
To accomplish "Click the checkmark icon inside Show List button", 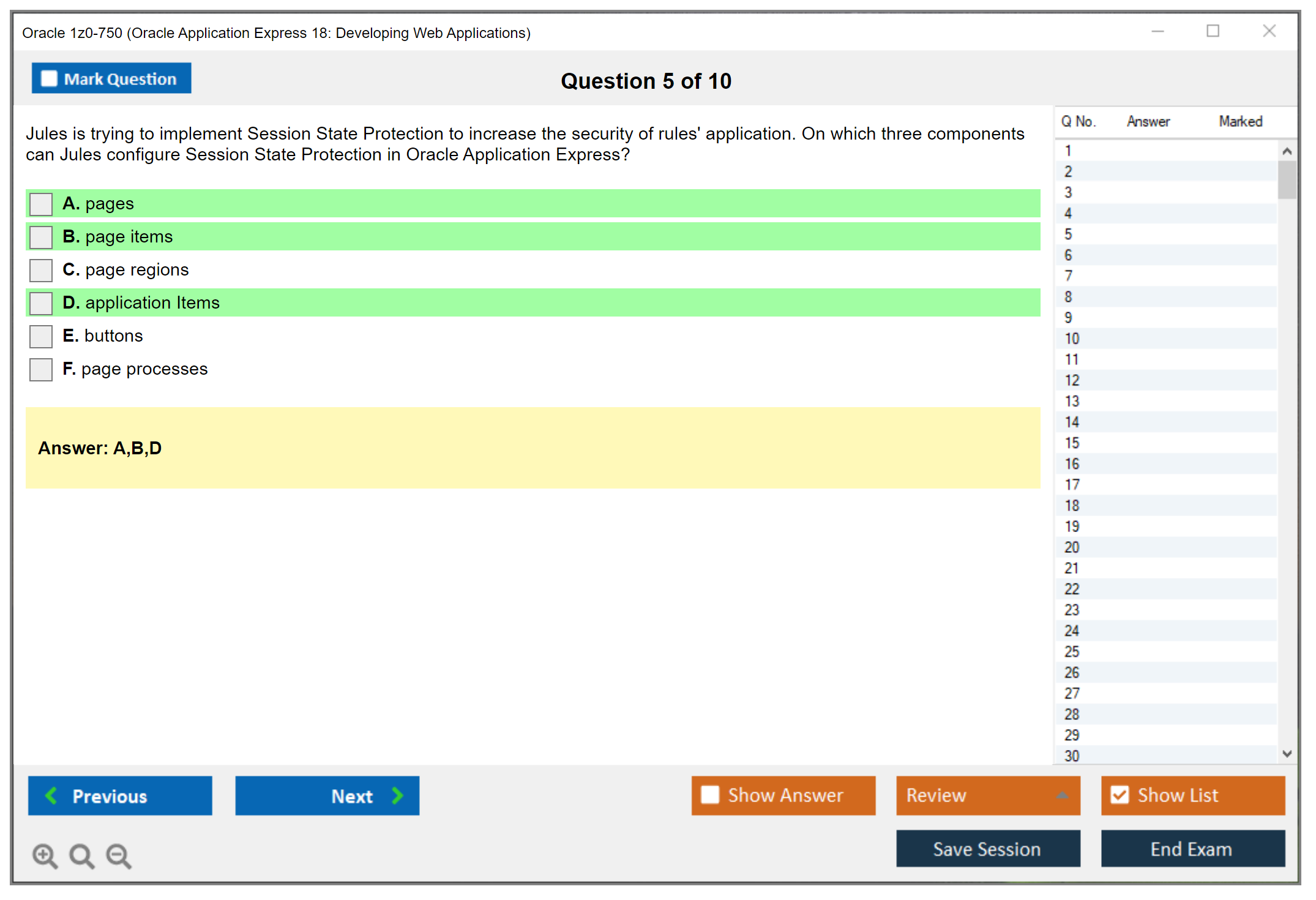I will [x=1120, y=795].
